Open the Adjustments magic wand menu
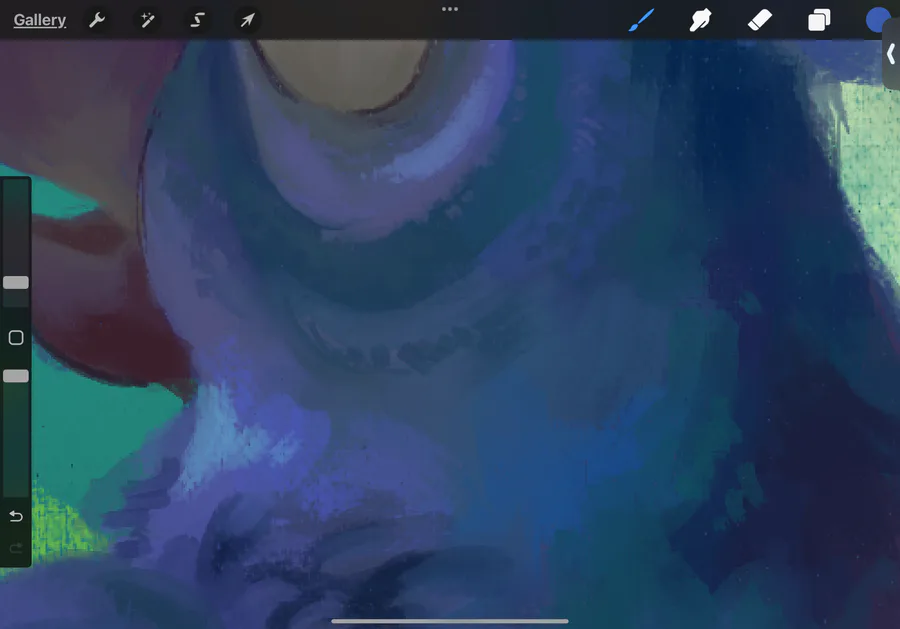 click(x=148, y=20)
